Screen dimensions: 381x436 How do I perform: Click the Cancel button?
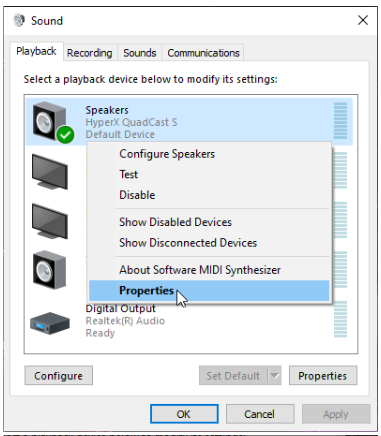click(x=260, y=414)
